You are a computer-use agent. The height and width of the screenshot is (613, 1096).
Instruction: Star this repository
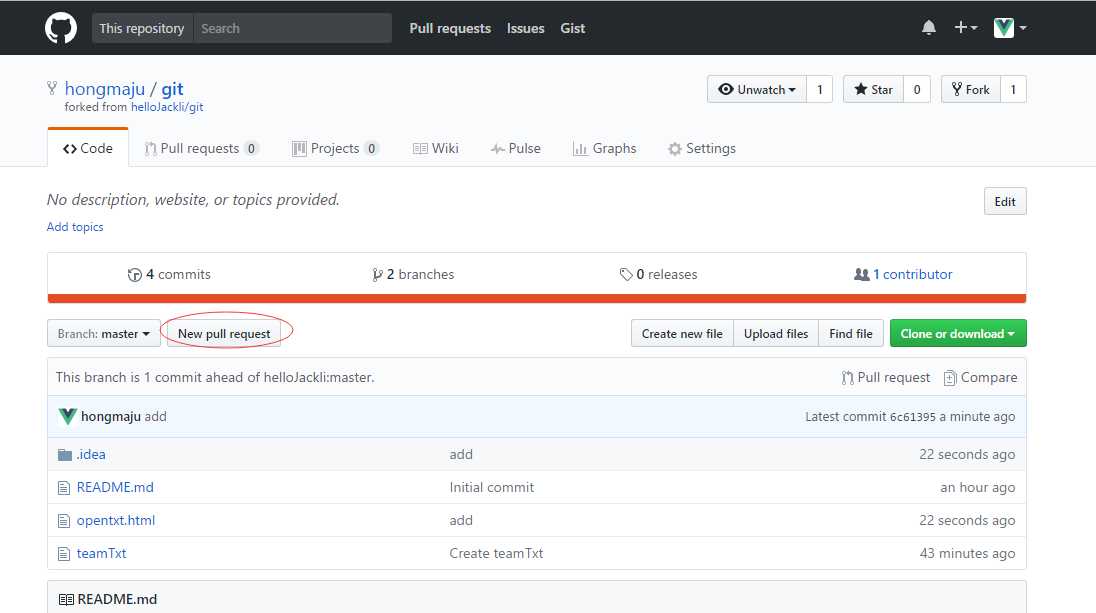(x=873, y=89)
